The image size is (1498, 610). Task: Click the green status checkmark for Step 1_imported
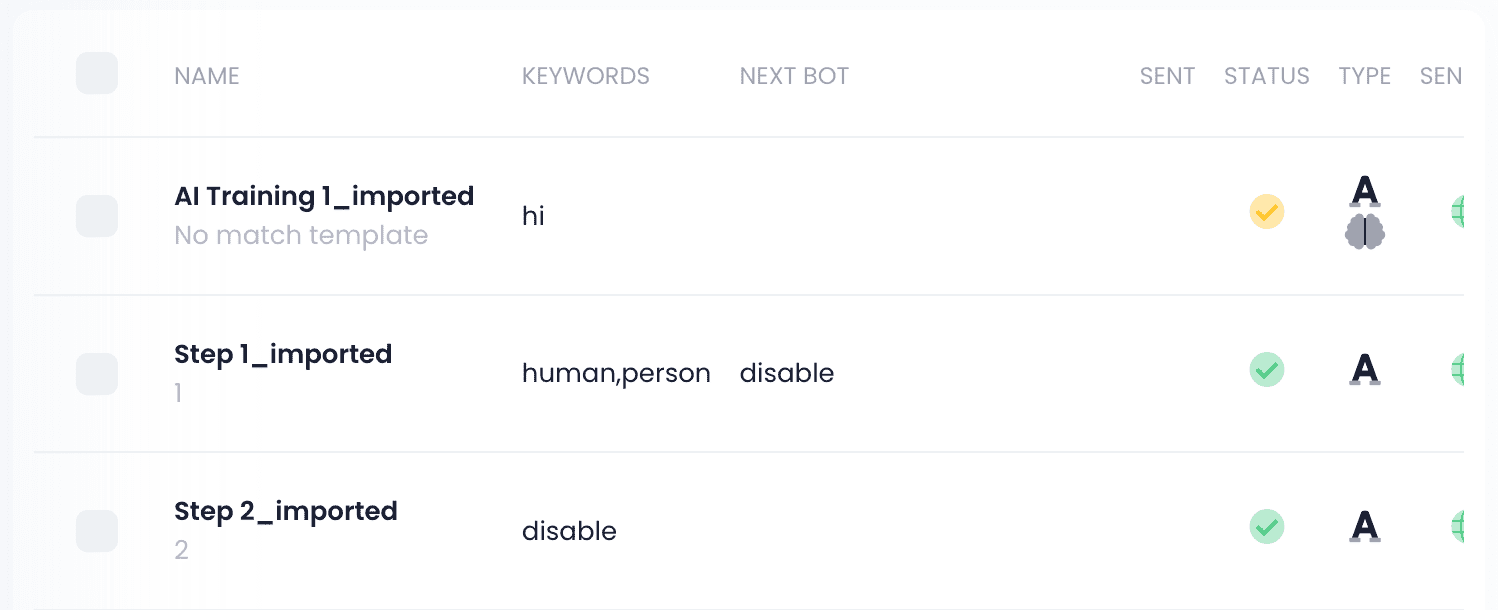[1266, 370]
